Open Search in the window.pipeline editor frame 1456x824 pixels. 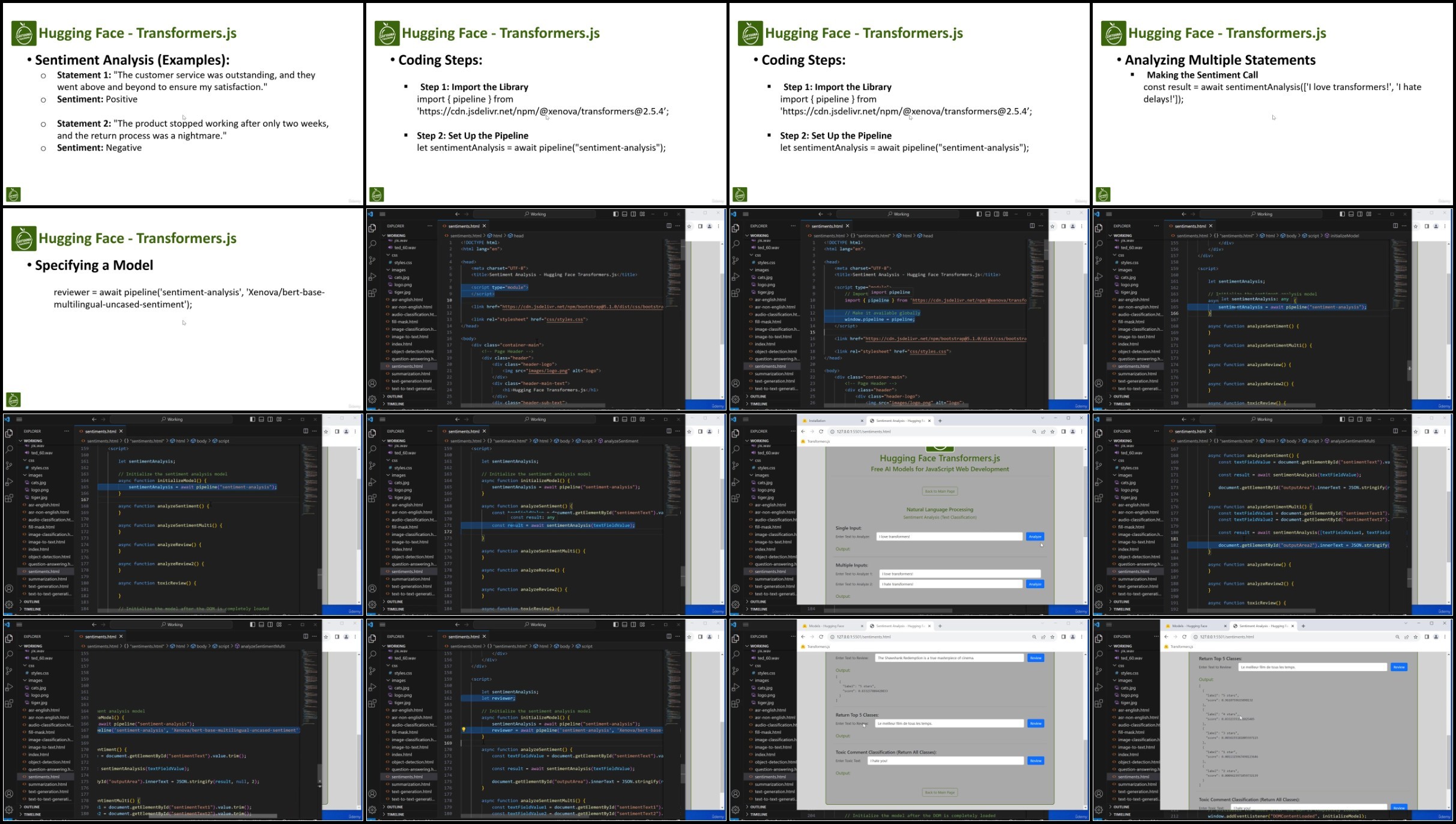point(736,244)
